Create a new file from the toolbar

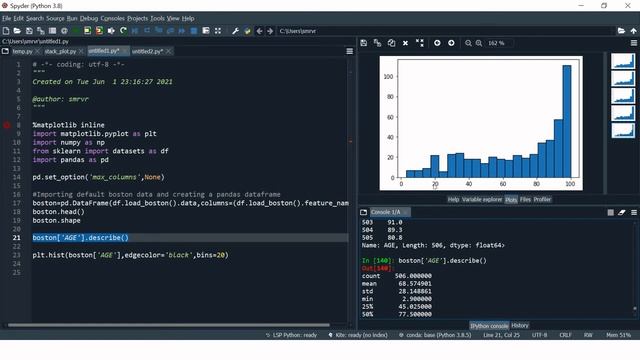click(x=6, y=31)
